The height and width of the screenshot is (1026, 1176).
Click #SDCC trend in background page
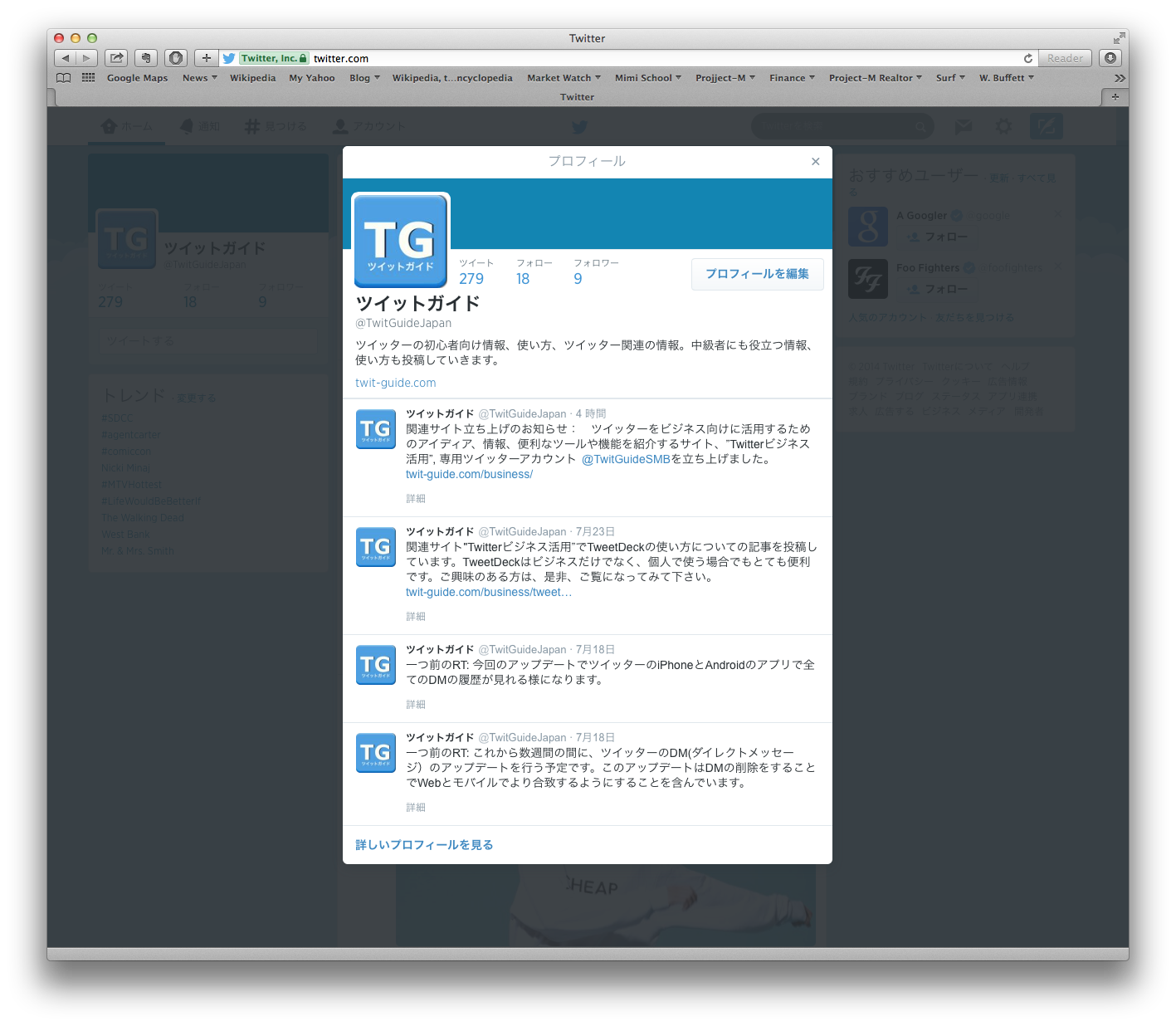click(x=117, y=418)
